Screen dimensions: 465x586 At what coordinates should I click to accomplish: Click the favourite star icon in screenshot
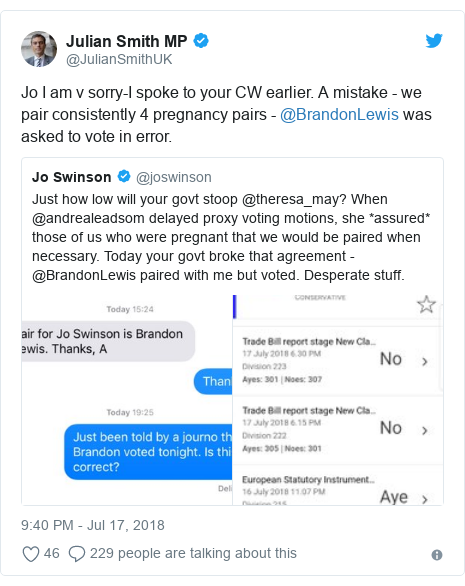[x=426, y=304]
